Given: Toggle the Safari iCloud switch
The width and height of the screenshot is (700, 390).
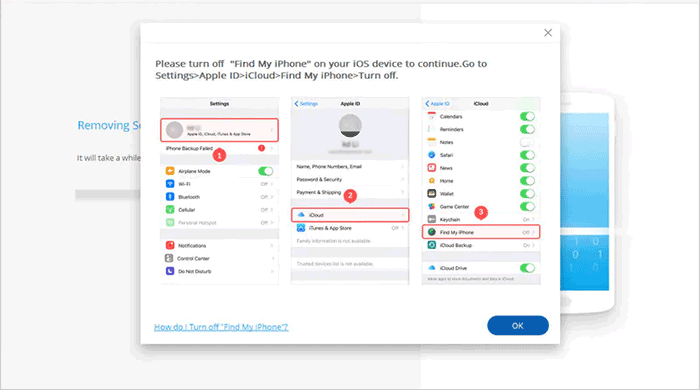Looking at the screenshot, I should (527, 155).
